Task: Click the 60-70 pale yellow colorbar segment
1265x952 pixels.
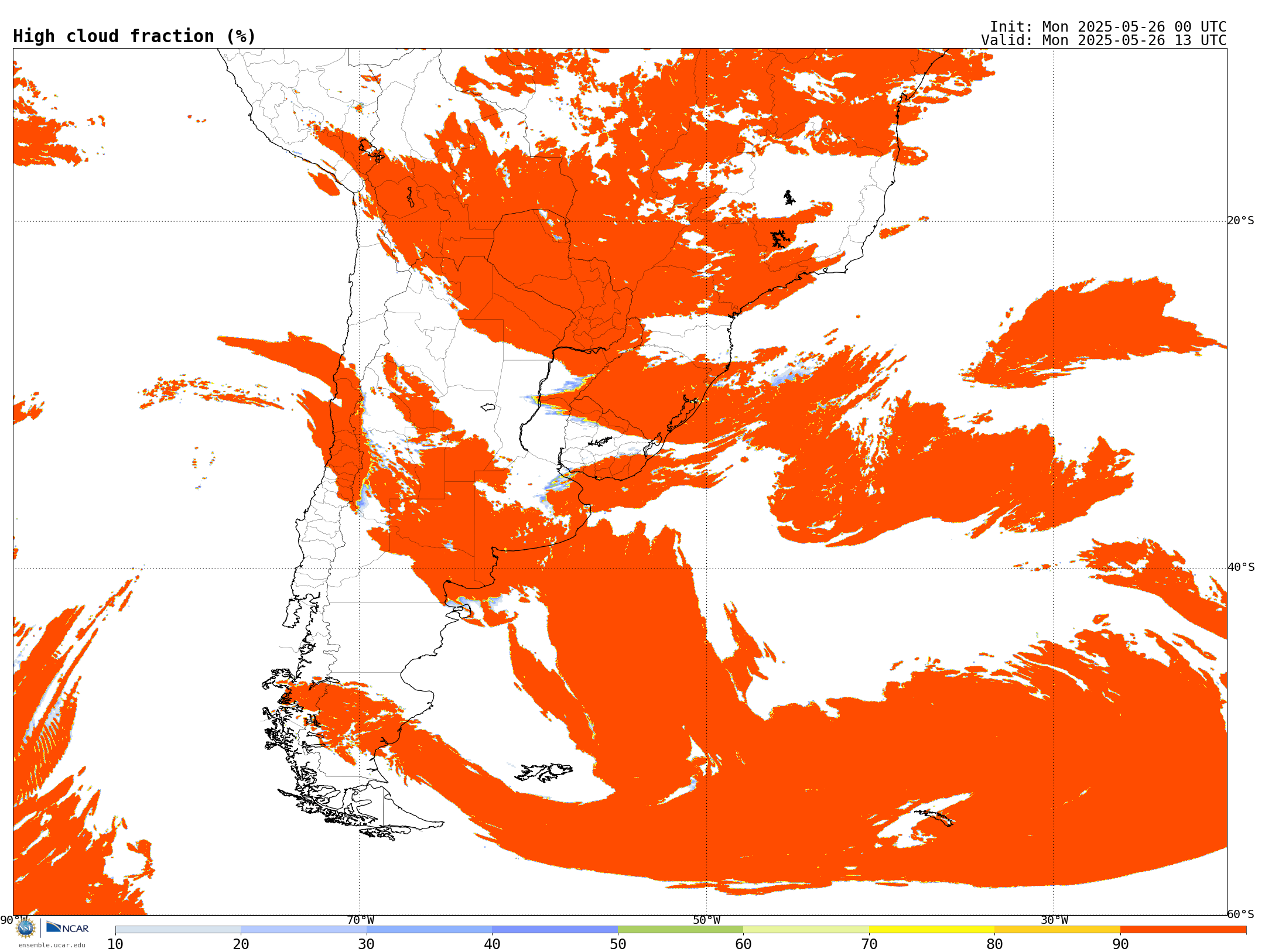Action: (x=806, y=930)
